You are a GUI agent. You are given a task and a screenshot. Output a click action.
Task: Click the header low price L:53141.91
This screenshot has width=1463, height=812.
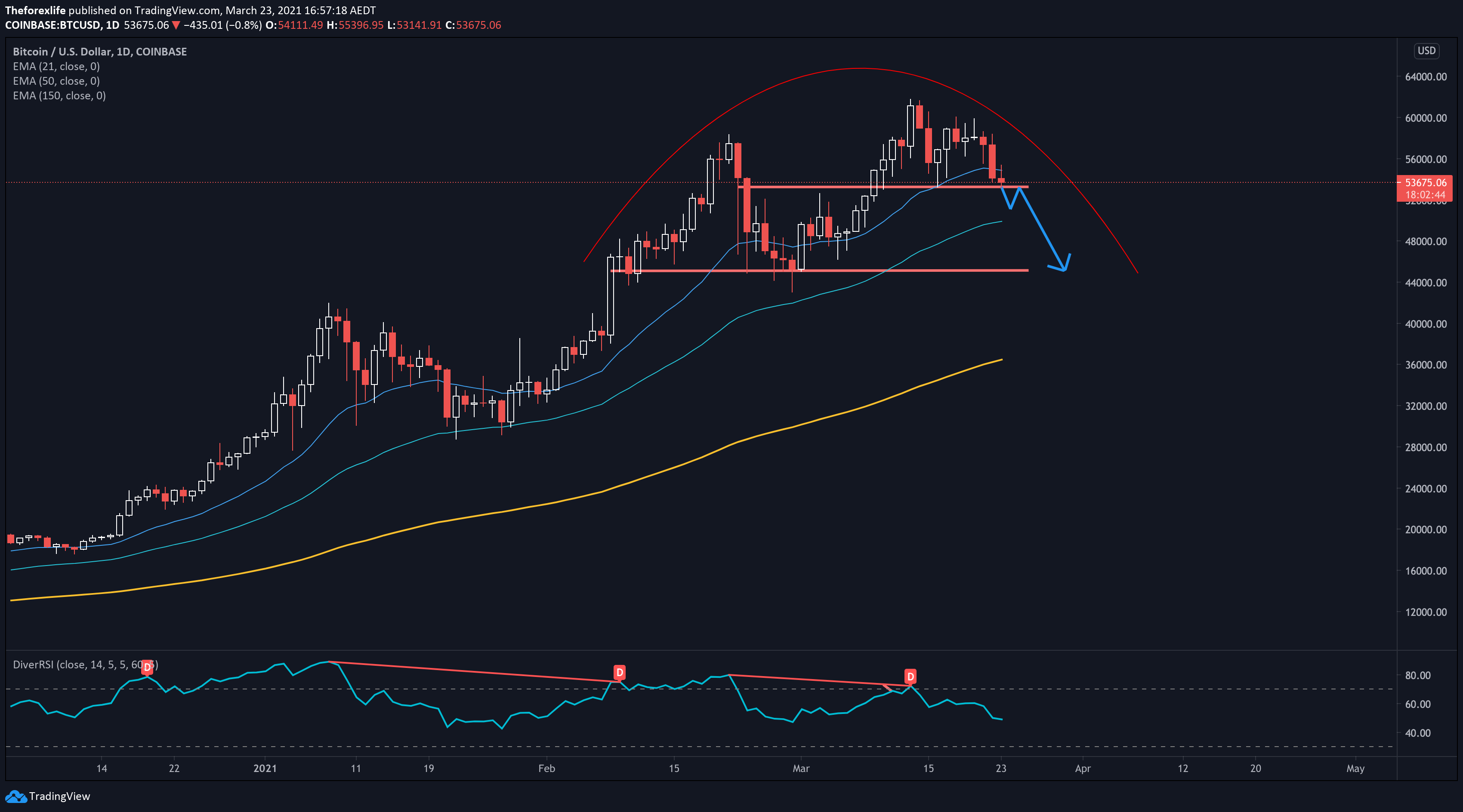pos(415,25)
